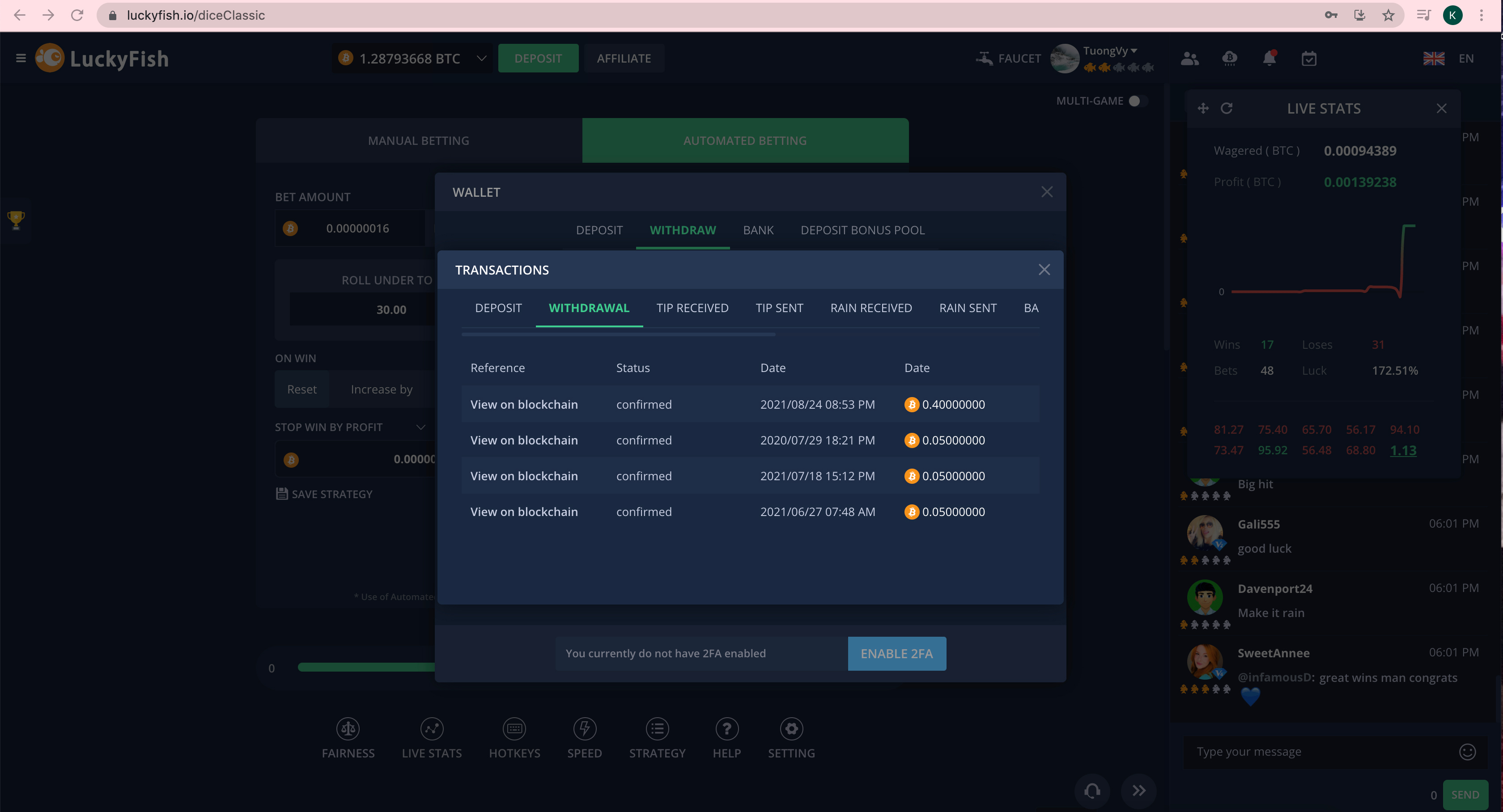The width and height of the screenshot is (1503, 812).
Task: Open the Bank tab in wallet
Action: pos(758,230)
